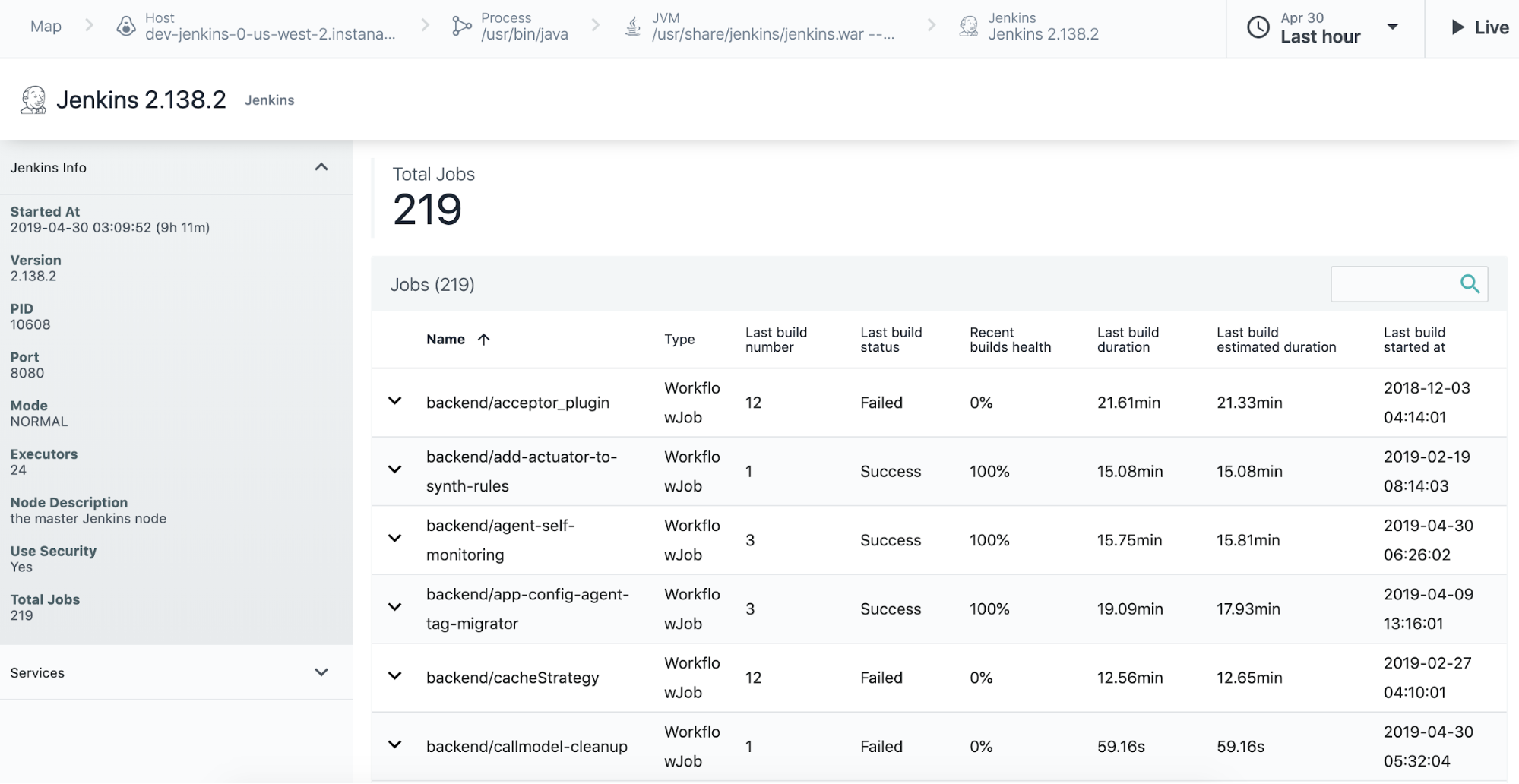Click the backend/acceptor_plugin job name
This screenshot has width=1519, height=784.
click(517, 403)
